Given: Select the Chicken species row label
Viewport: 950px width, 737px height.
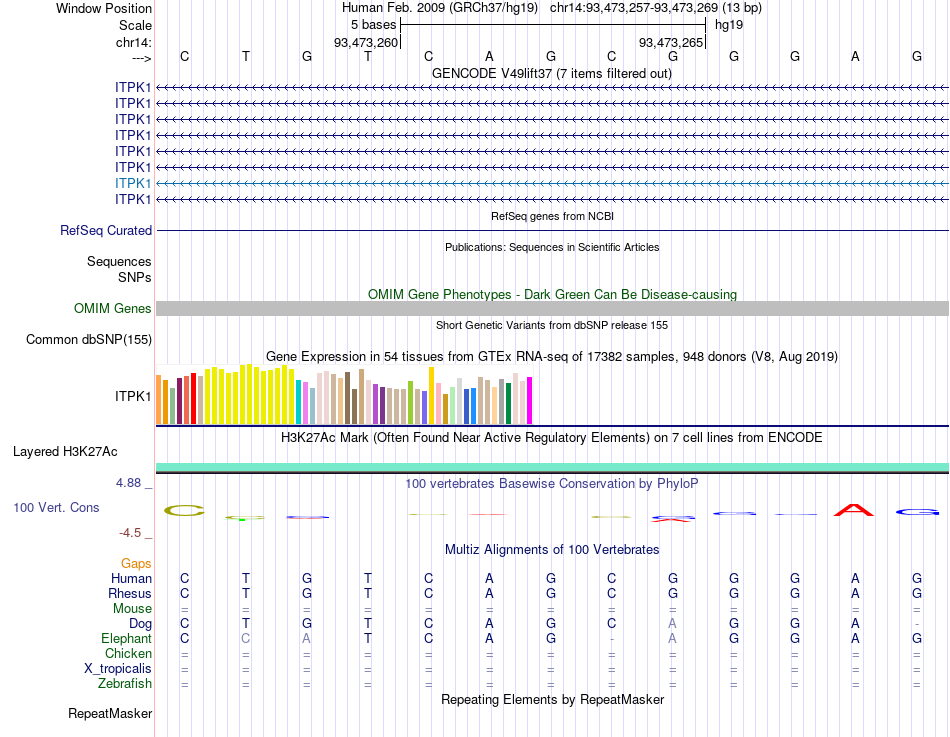Looking at the screenshot, I should (128, 653).
